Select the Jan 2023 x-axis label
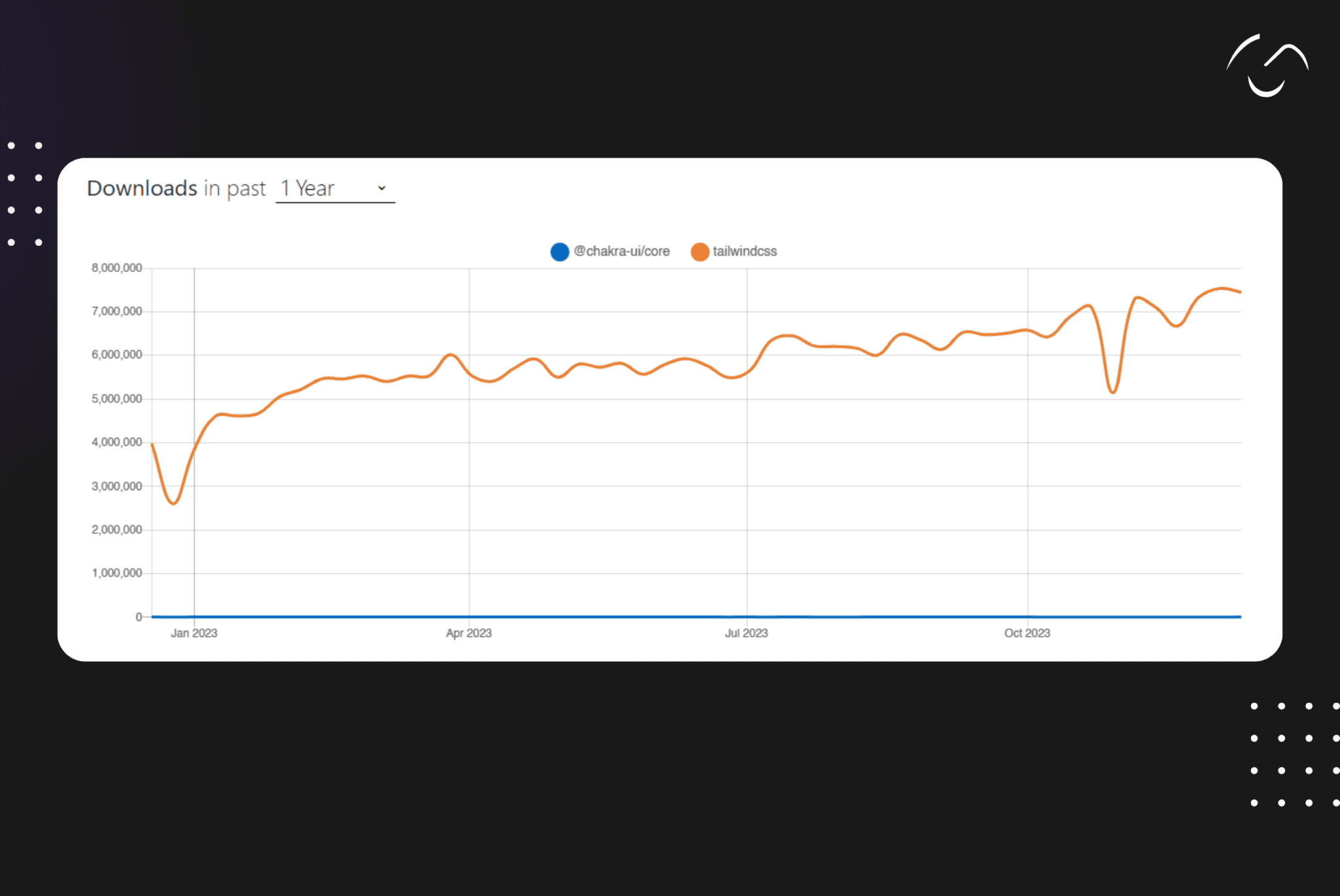 [194, 633]
